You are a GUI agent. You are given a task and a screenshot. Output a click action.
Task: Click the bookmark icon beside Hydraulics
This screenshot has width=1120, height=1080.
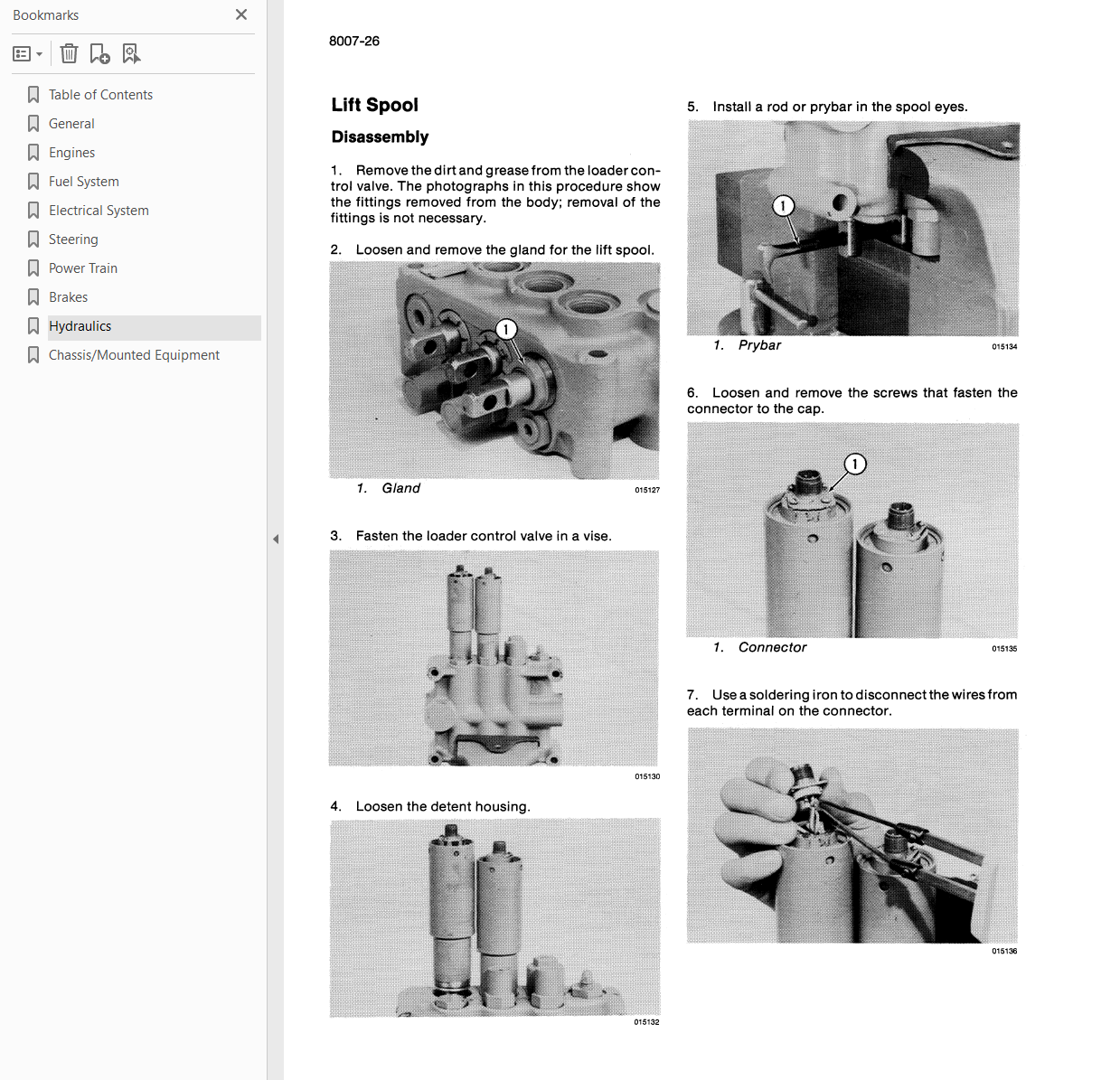(33, 326)
